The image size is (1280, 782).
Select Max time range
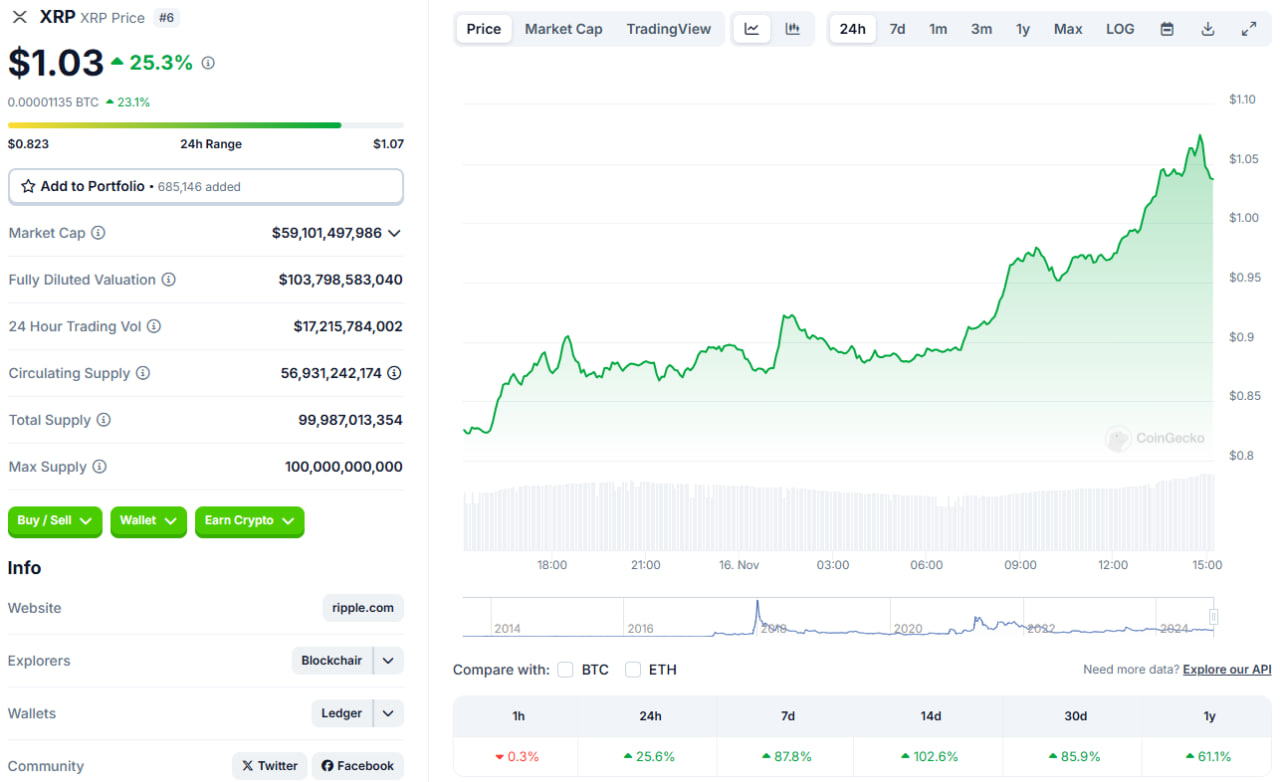tap(1068, 29)
